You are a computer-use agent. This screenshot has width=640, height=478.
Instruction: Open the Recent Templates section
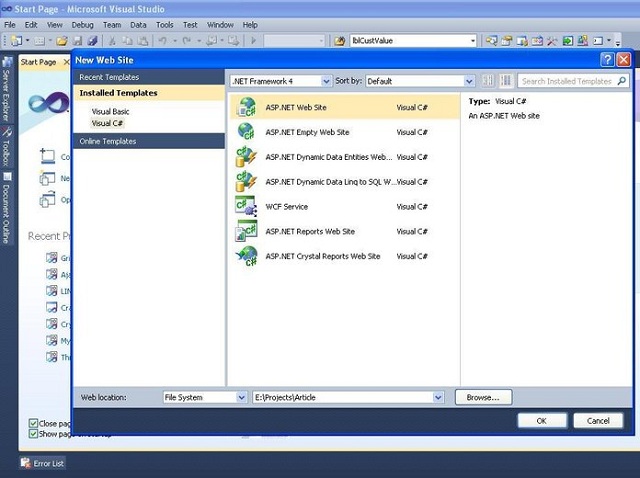[x=149, y=77]
